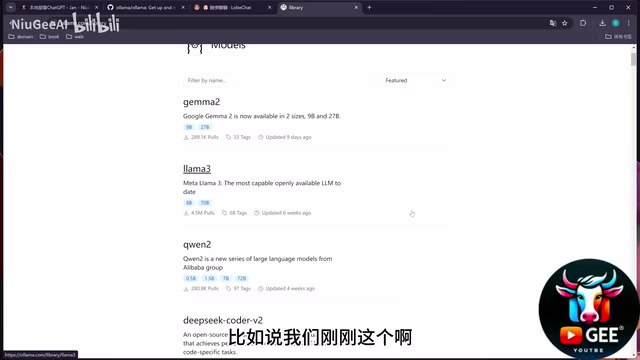The image size is (640, 360).
Task: Close the ChatGPT - Jan tab
Action: [96, 7]
